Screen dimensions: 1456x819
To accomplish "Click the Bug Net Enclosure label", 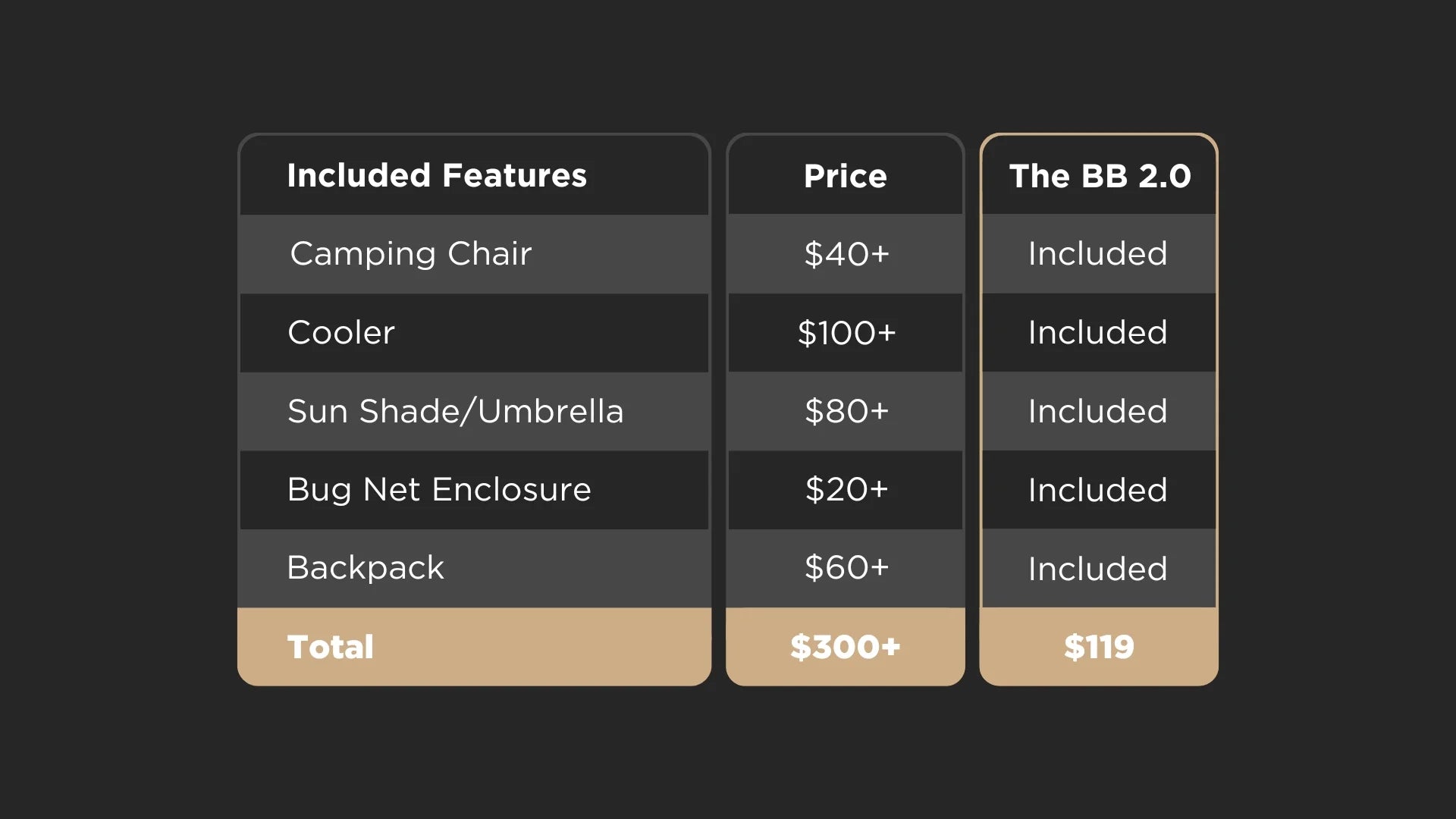I will (439, 490).
